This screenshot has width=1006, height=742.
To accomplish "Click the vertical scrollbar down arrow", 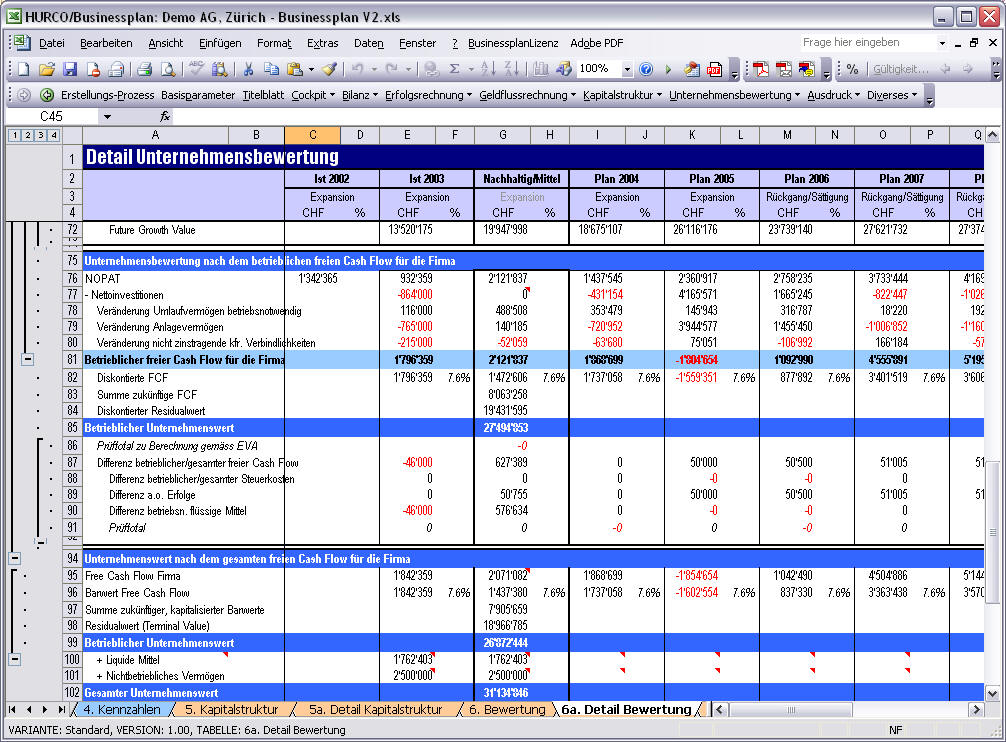I will (992, 693).
